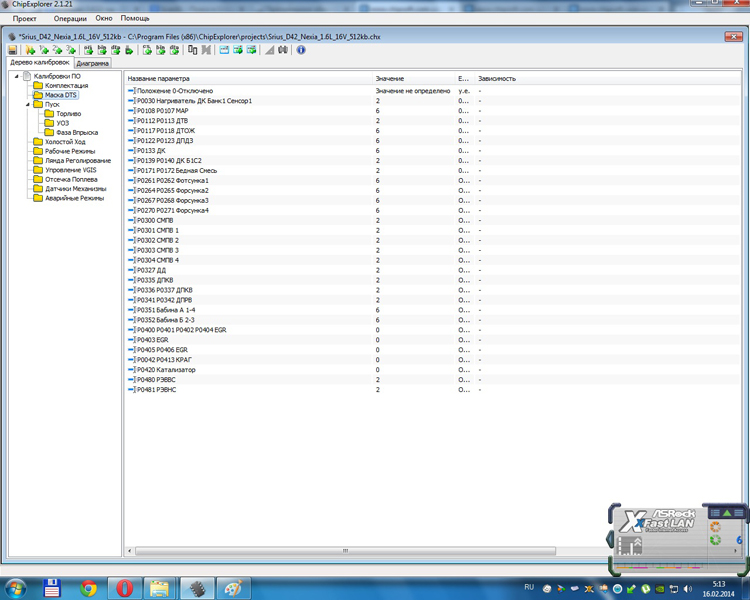
Task: Collapse the Пуск folder node
Action: coord(28,104)
